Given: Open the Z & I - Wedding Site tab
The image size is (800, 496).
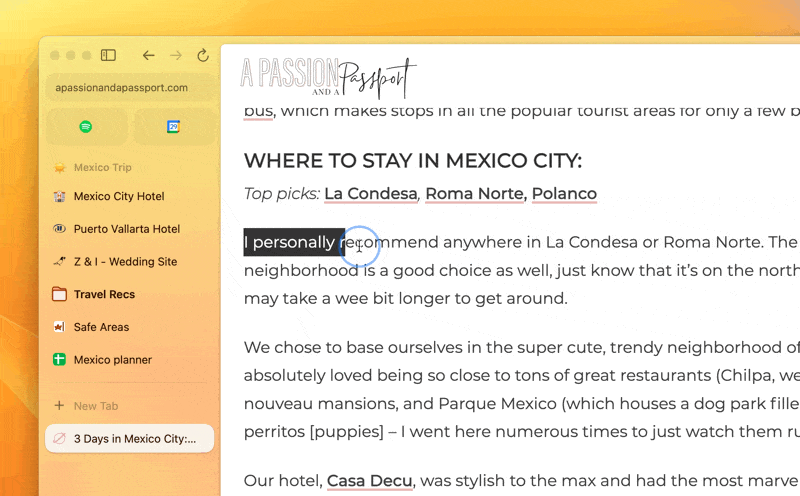Looking at the screenshot, I should tap(130, 262).
